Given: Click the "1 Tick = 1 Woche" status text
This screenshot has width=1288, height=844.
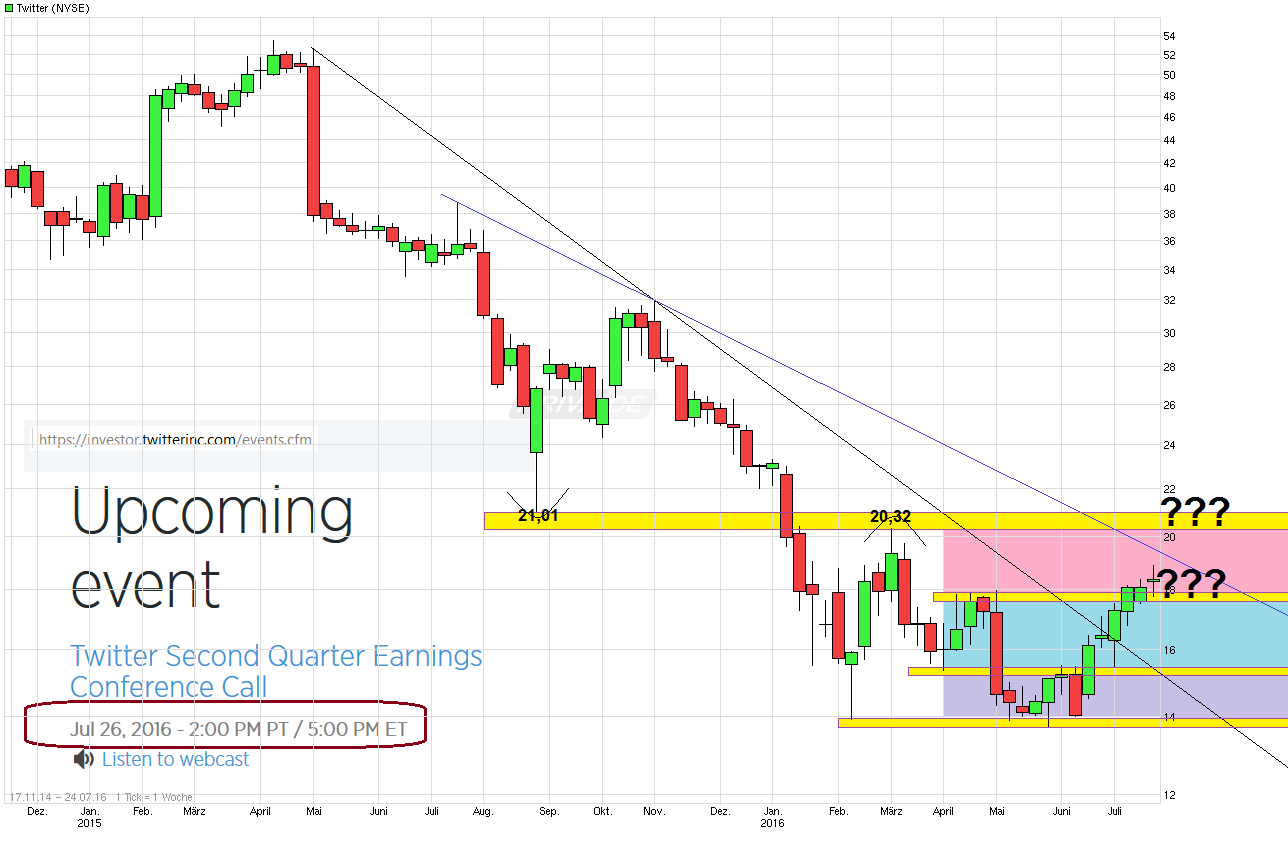Looking at the screenshot, I should click(x=154, y=797).
